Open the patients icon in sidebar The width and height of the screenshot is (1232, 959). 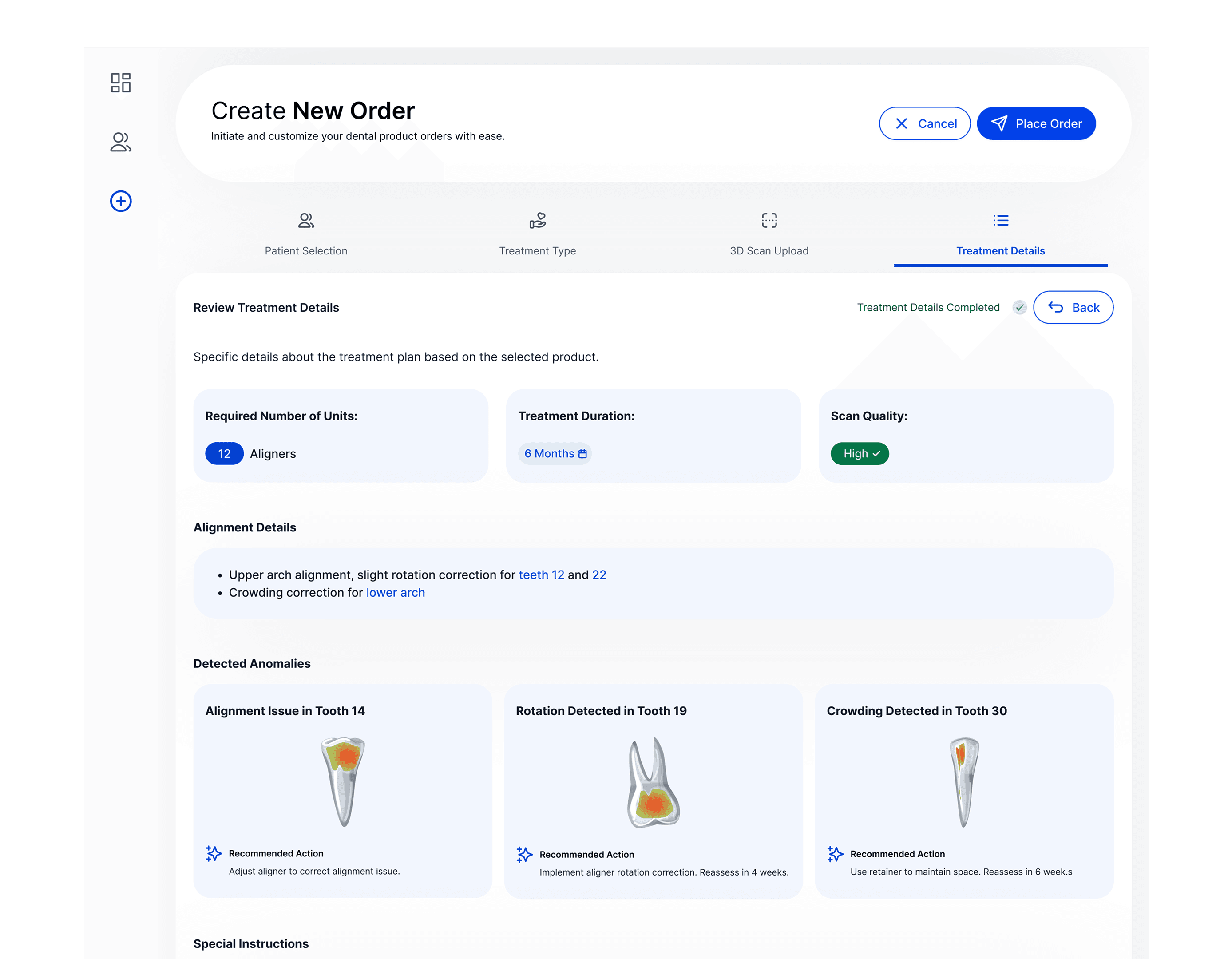click(x=121, y=142)
